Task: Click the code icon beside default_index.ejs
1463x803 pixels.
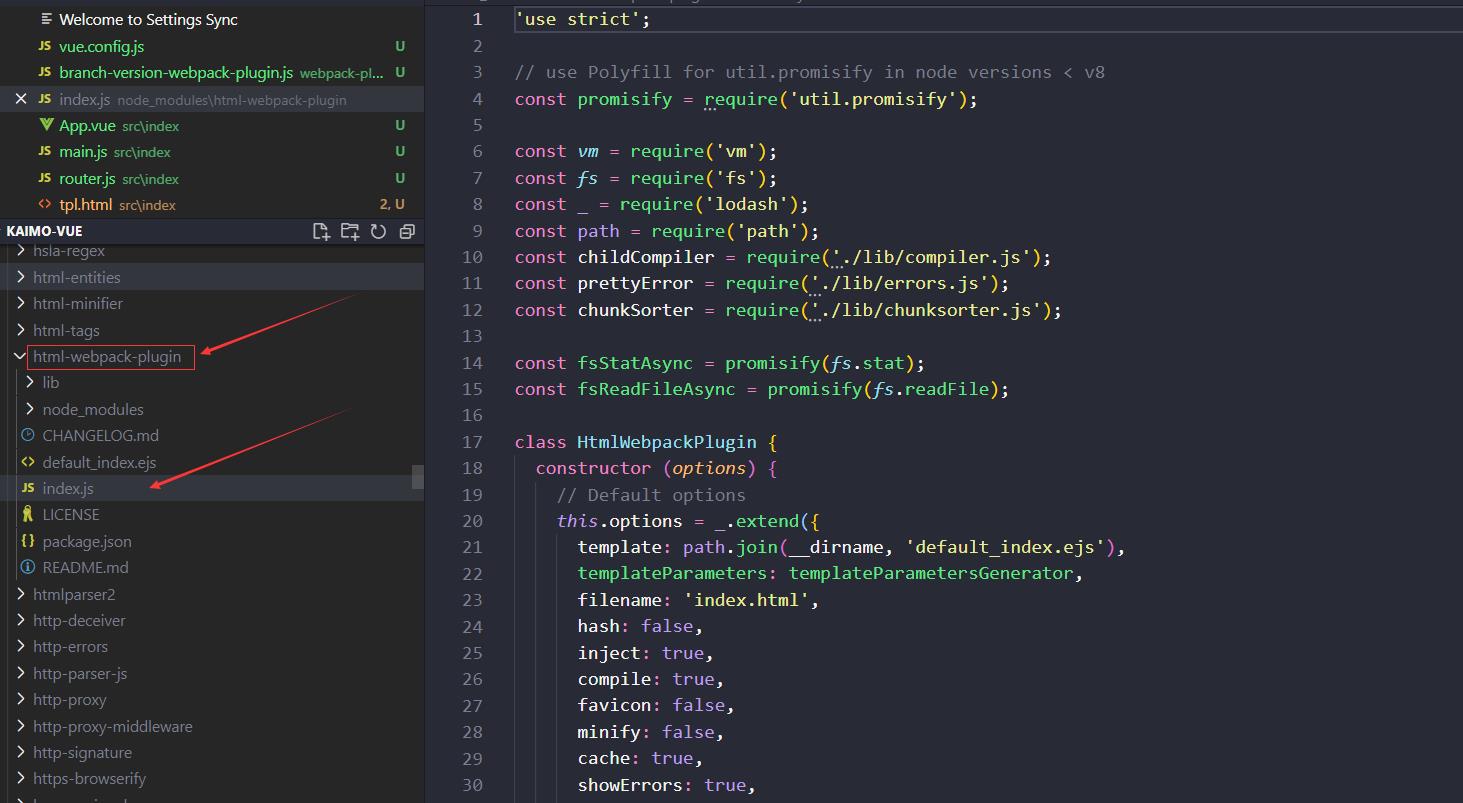Action: coord(28,462)
